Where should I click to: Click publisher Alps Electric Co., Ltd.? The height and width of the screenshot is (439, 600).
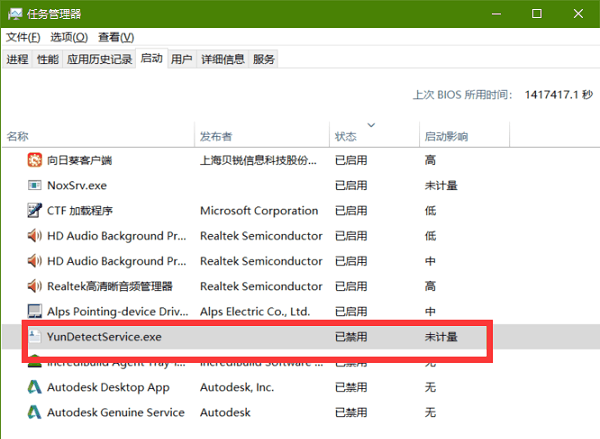(x=255, y=312)
